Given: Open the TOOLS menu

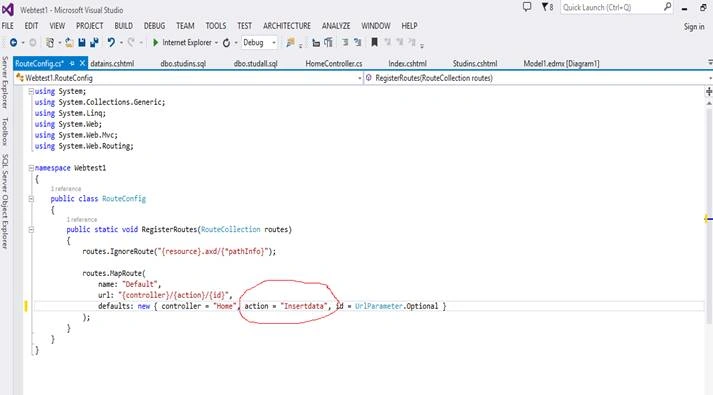Looking at the screenshot, I should pyautogui.click(x=216, y=26).
